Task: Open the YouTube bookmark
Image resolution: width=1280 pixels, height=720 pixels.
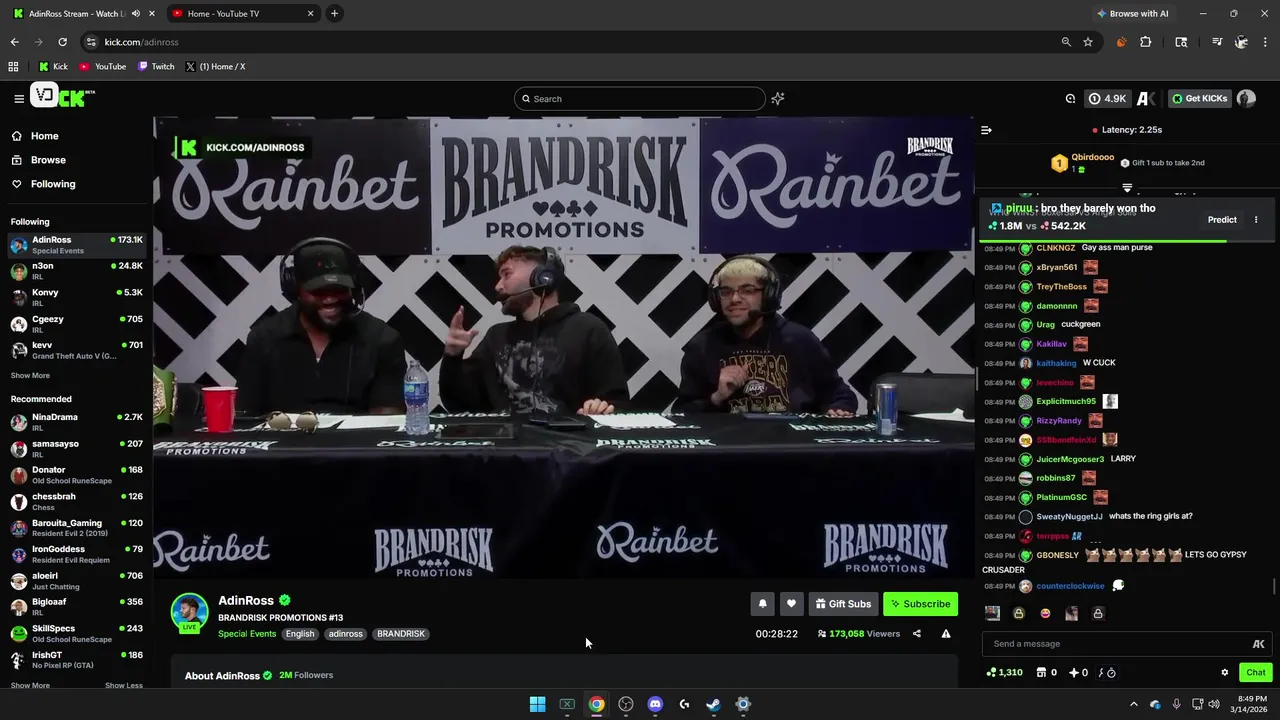Action: tap(103, 67)
